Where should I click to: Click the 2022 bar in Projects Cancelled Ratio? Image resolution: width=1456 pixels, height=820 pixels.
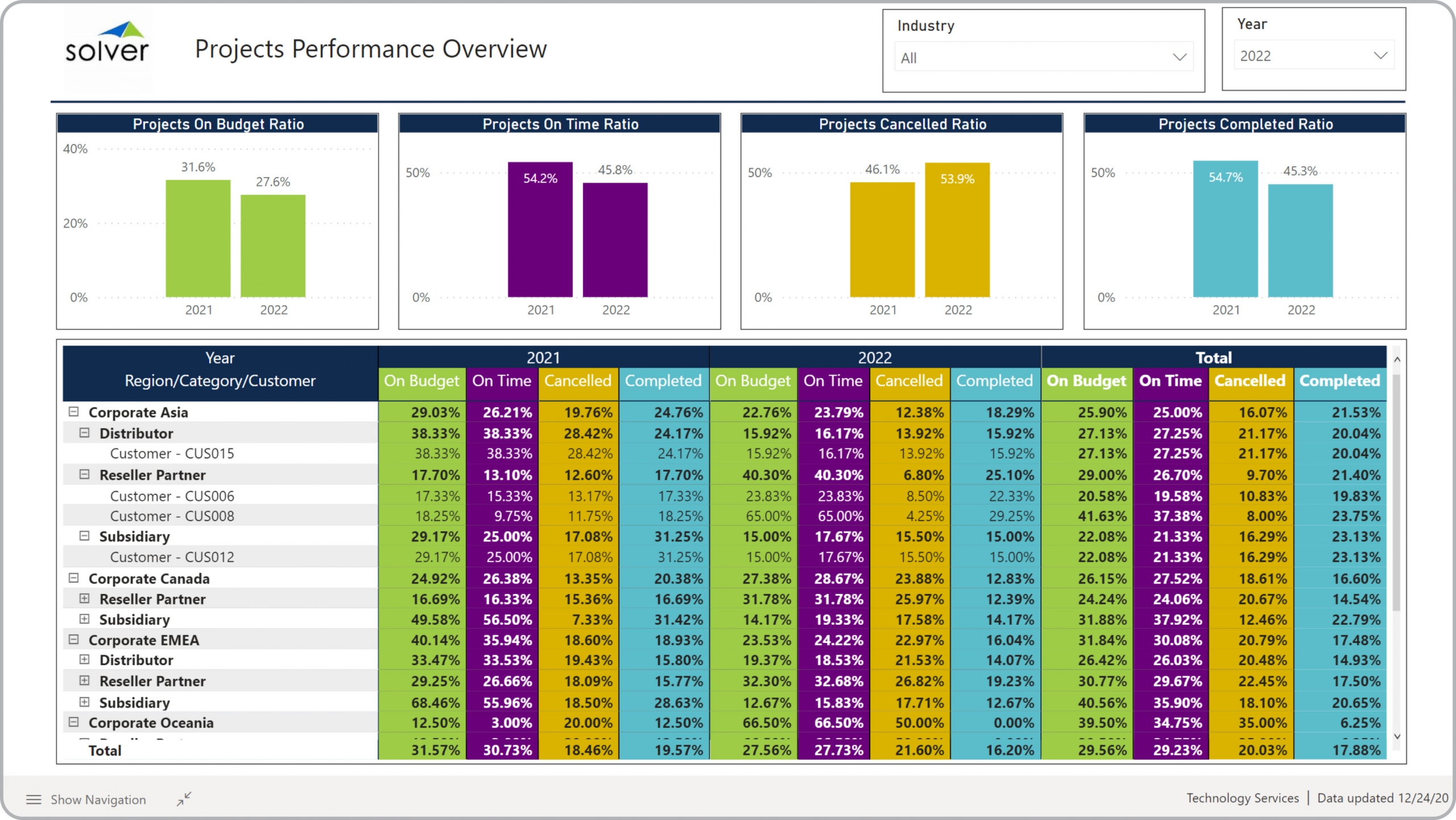(x=957, y=230)
